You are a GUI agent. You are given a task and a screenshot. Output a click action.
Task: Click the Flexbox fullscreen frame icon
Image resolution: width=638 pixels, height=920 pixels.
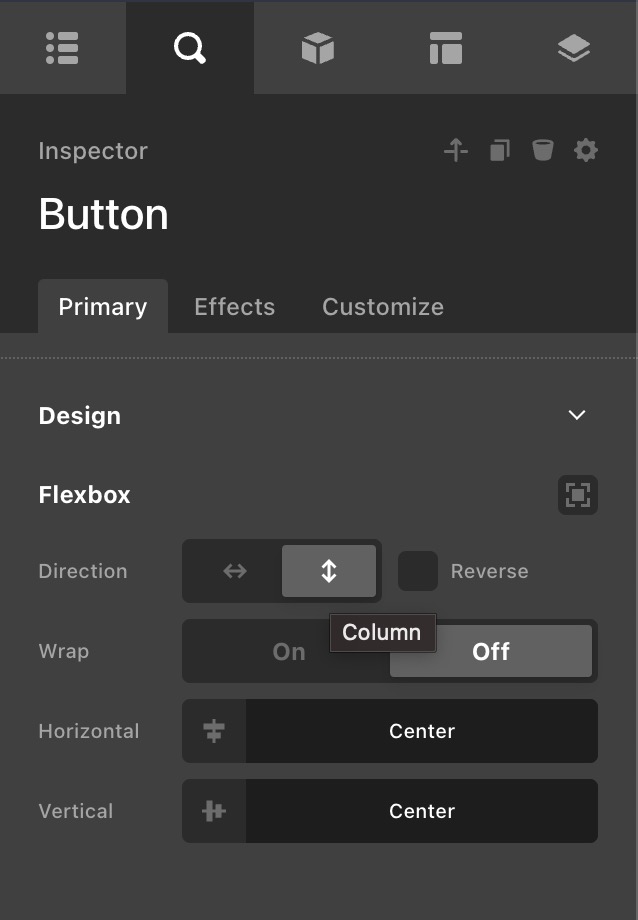point(578,495)
